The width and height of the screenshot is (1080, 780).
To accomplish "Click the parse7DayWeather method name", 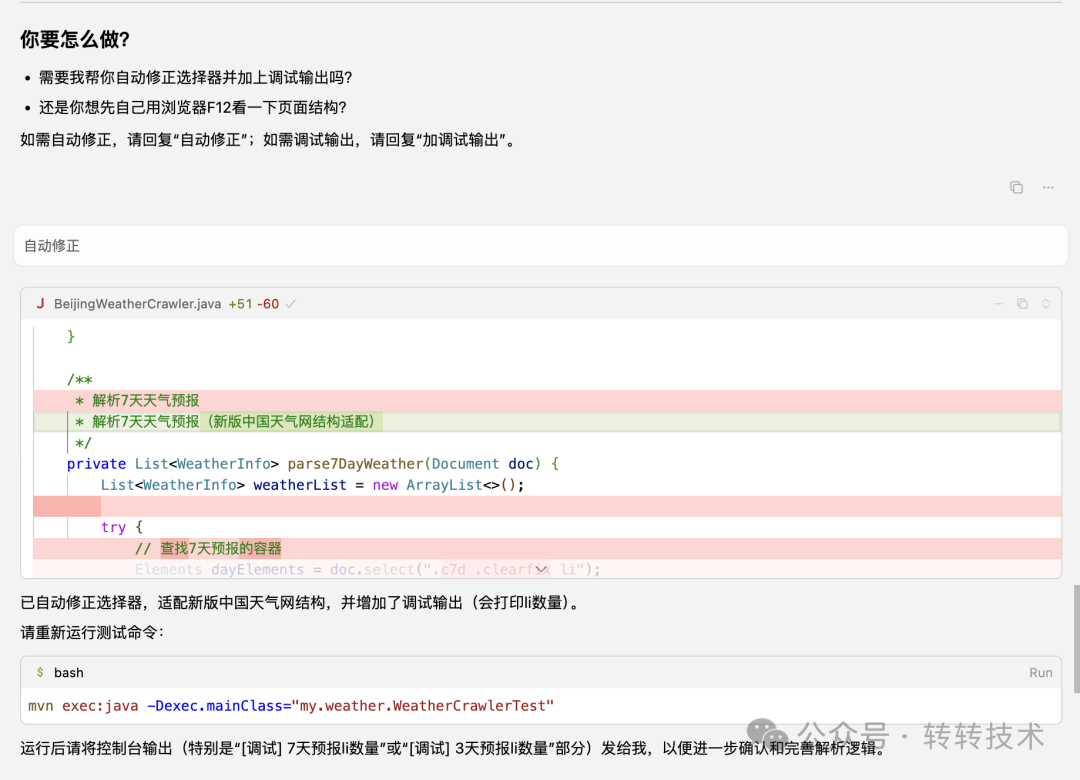I will 355,464.
